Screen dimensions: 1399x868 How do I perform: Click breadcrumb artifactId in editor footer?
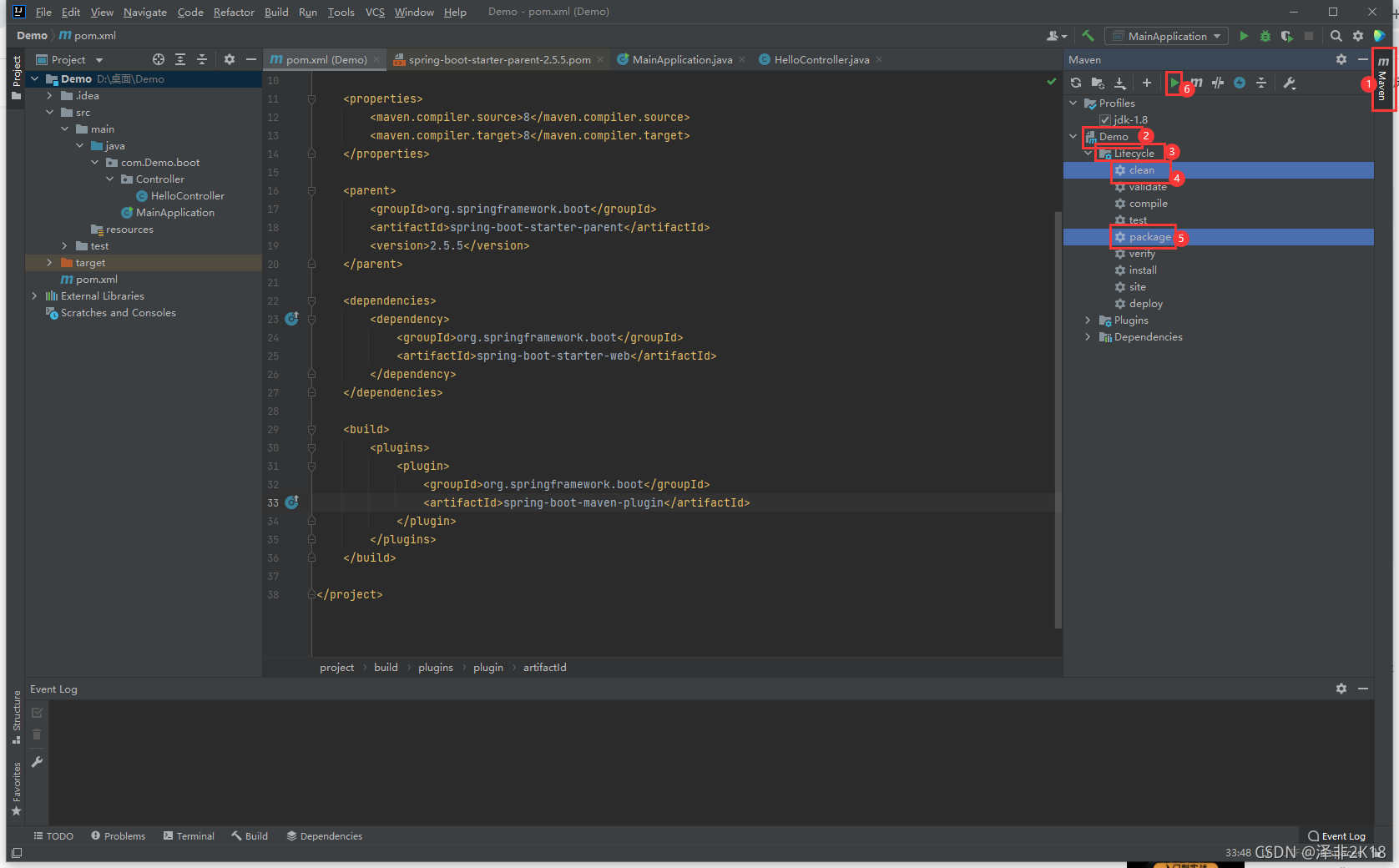click(544, 667)
